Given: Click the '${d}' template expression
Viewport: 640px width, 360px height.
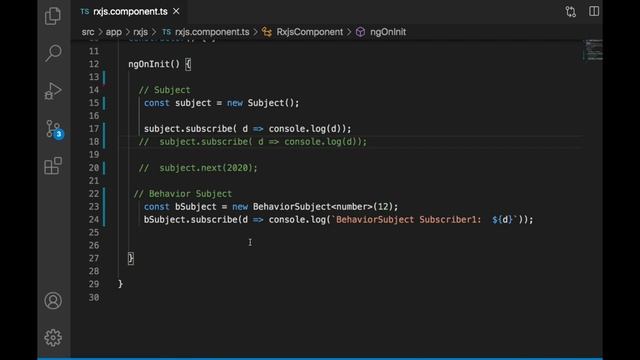Looking at the screenshot, I should (x=502, y=220).
